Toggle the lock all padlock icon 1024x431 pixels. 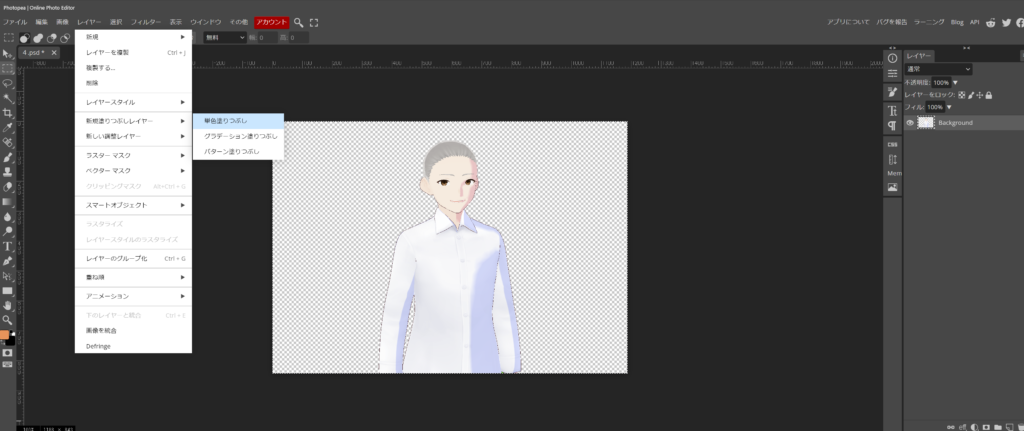(x=988, y=95)
